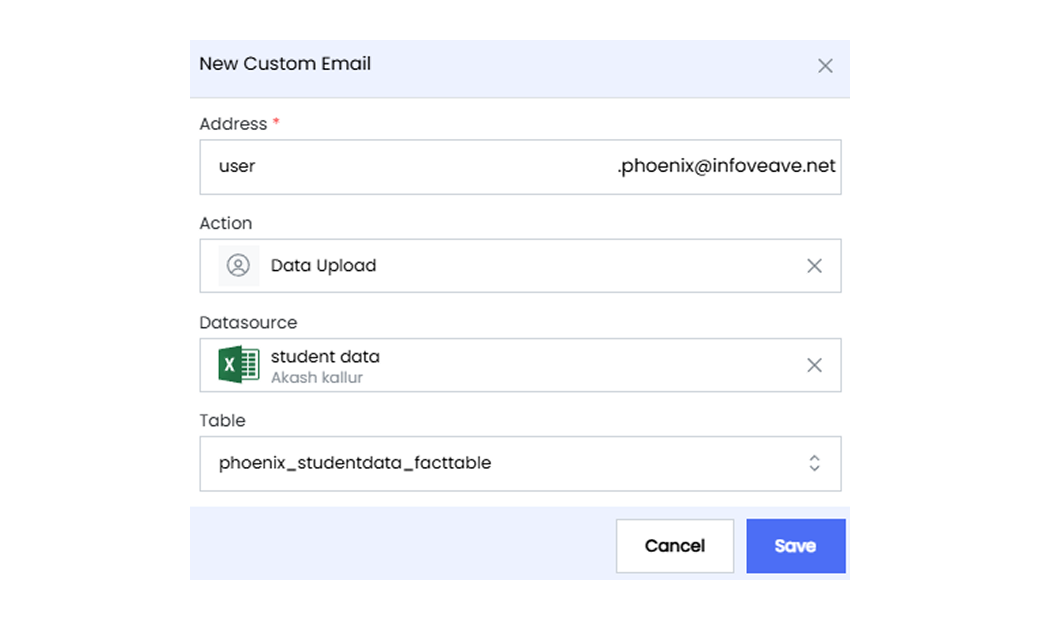Click the user icon beside Data Upload

click(x=238, y=265)
